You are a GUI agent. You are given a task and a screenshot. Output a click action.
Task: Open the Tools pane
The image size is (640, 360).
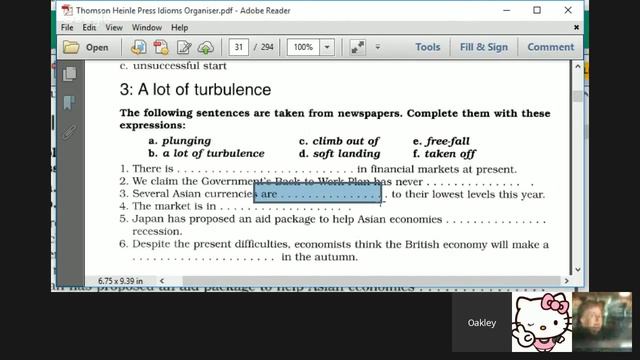427,47
